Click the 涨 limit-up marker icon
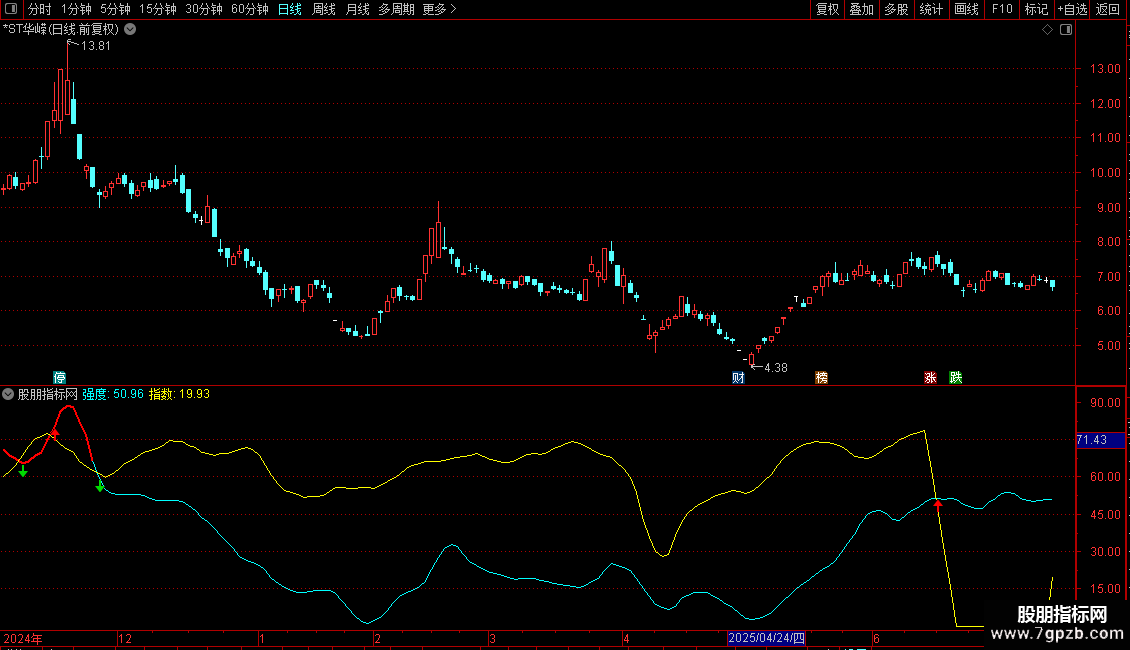The image size is (1130, 650). [x=930, y=378]
